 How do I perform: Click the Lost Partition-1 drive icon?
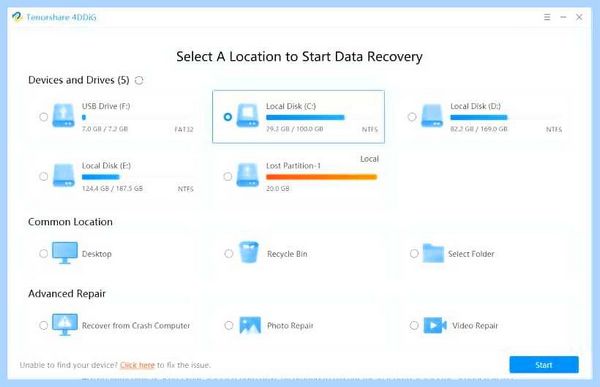(248, 175)
